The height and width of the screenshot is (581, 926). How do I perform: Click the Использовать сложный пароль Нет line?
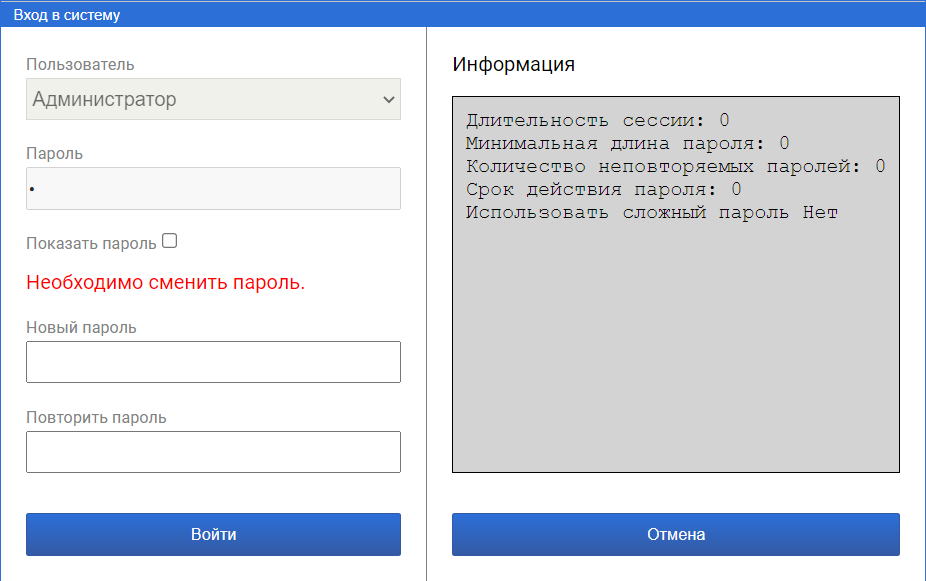[x=651, y=213]
